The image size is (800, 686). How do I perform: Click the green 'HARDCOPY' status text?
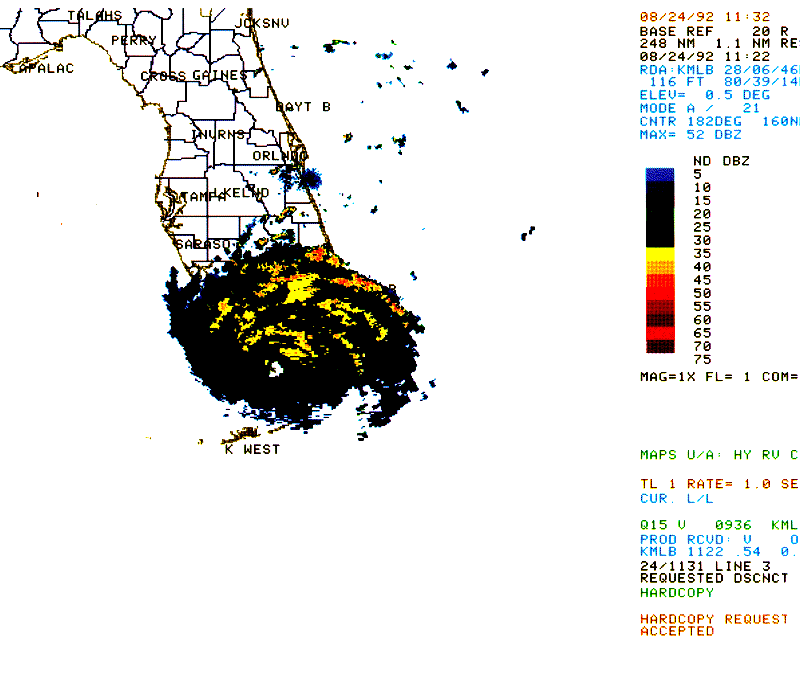677,593
